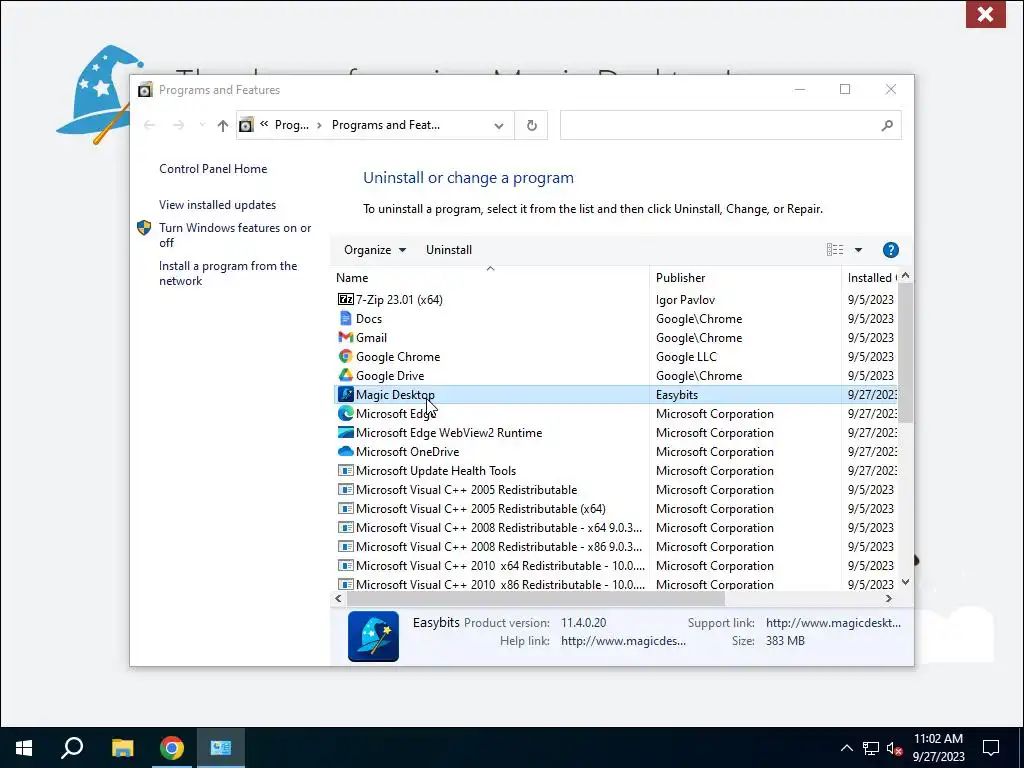Image resolution: width=1024 pixels, height=768 pixels.
Task: Click Uninstall in the toolbar
Action: point(449,250)
